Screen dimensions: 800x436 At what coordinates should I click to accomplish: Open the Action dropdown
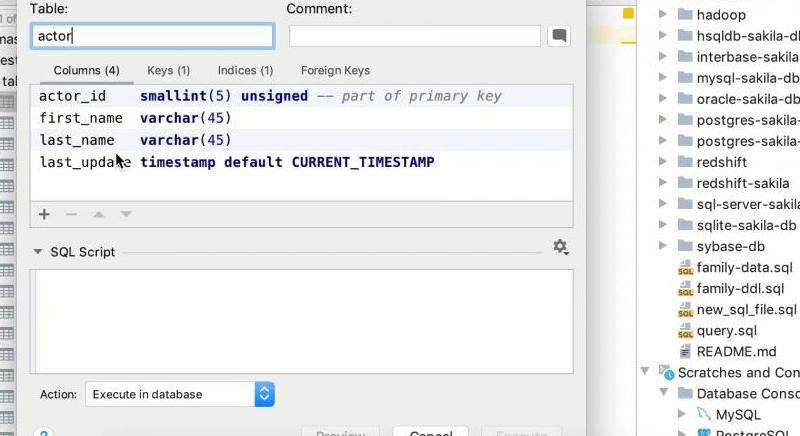[180, 394]
